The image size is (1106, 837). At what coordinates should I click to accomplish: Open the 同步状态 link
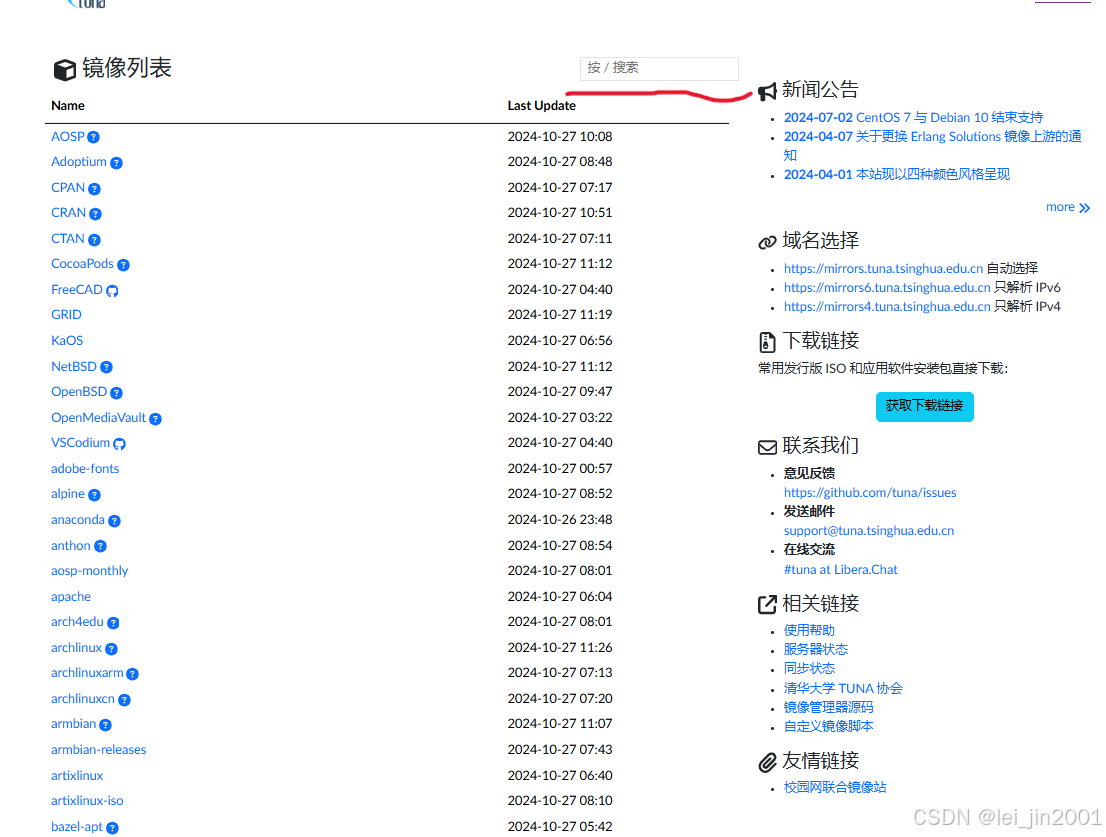coord(809,668)
